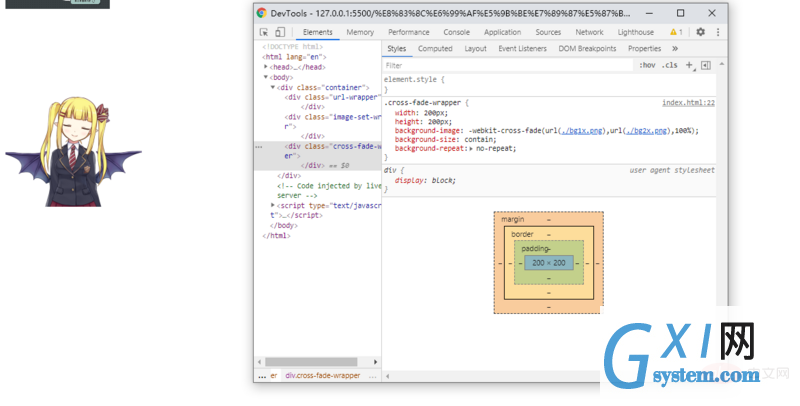Screen dimensions: 800x406
Task: Open DevTools settings gear
Action: (701, 32)
